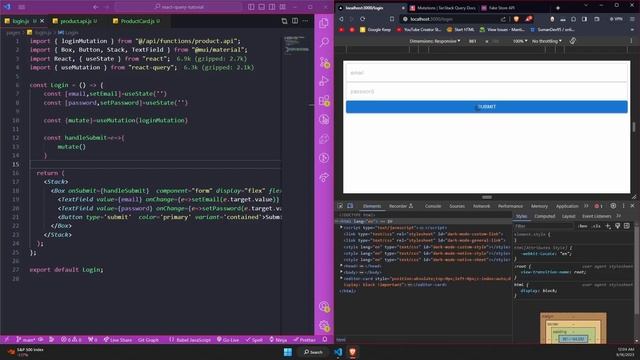The image size is (640, 360).
Task: Click the Filter field in the Styles pane
Action: 543,226
